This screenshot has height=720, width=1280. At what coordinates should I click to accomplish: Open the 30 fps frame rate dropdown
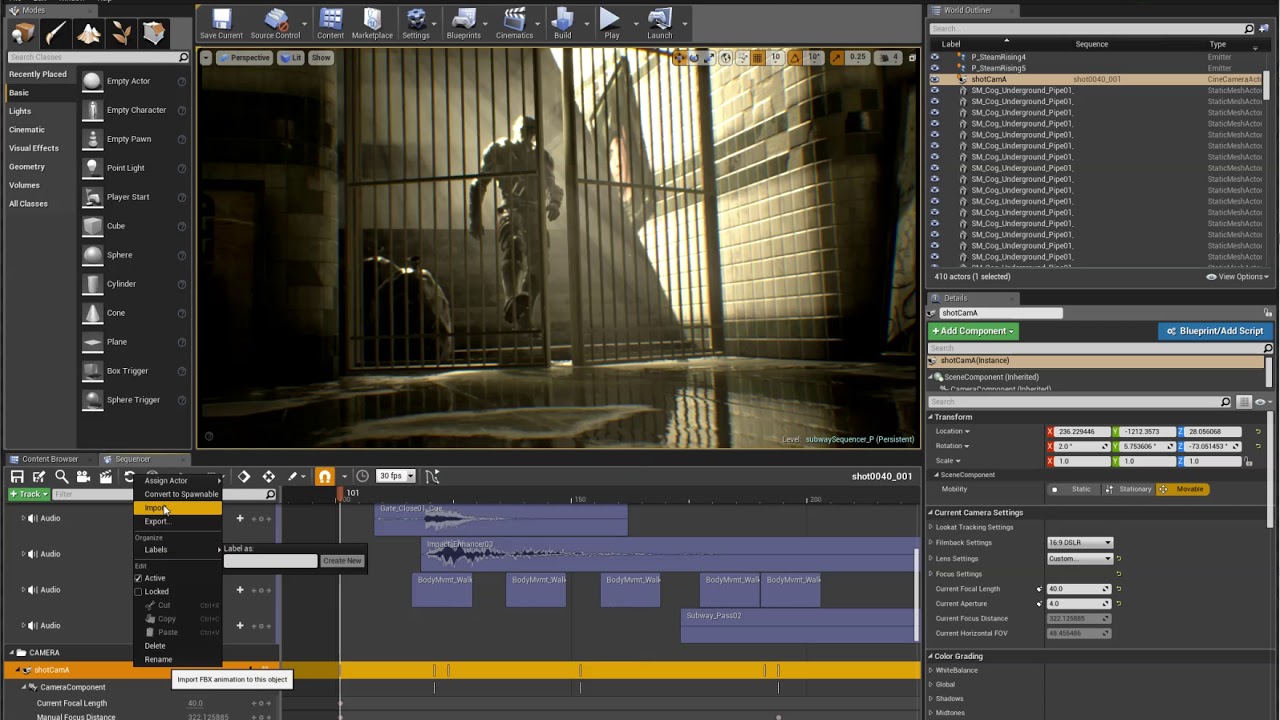pyautogui.click(x=393, y=476)
